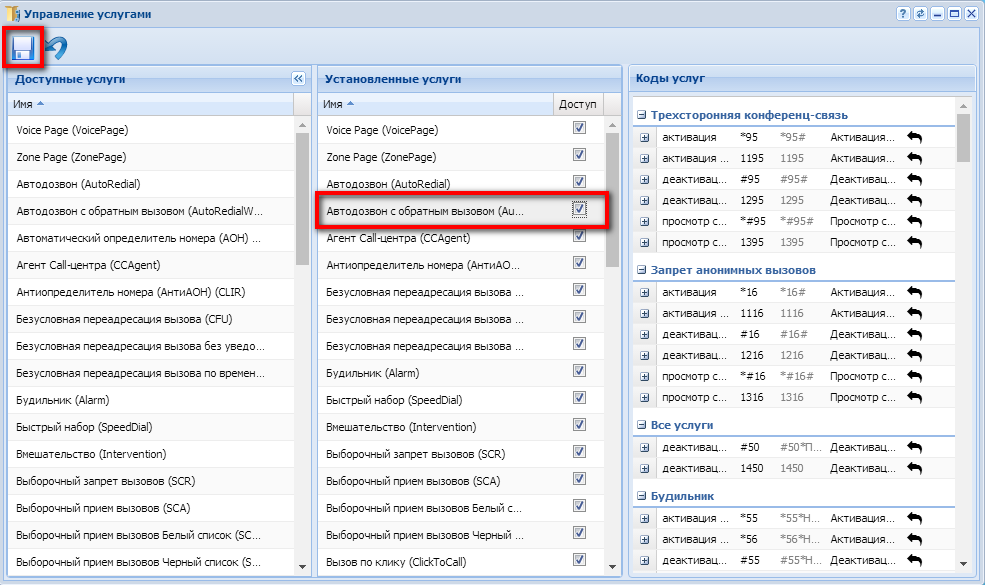Reset the *95 activation code with the arrow icon
The height and width of the screenshot is (585, 985).
point(914,137)
